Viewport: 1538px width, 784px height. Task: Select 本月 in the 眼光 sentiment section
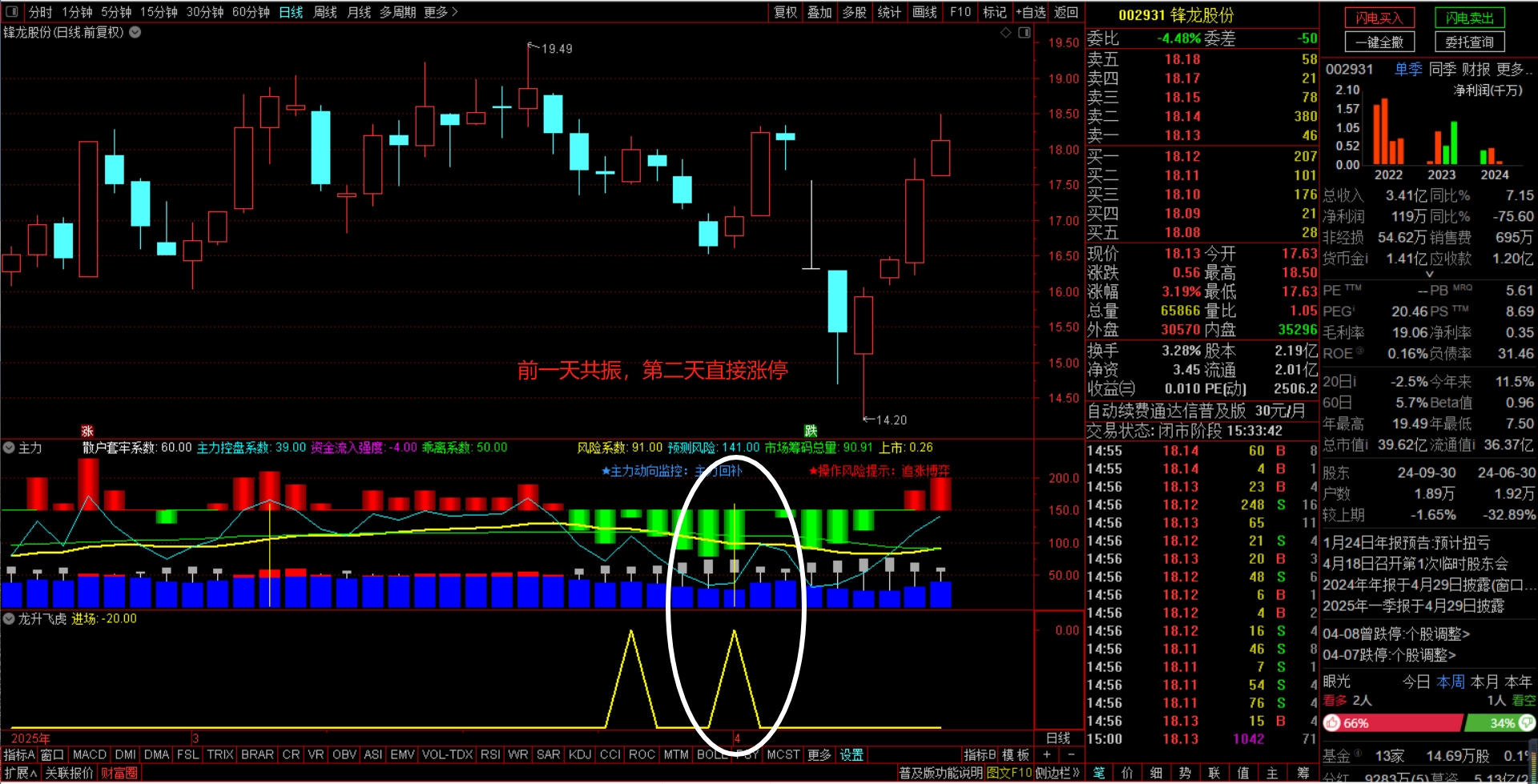(x=1484, y=681)
